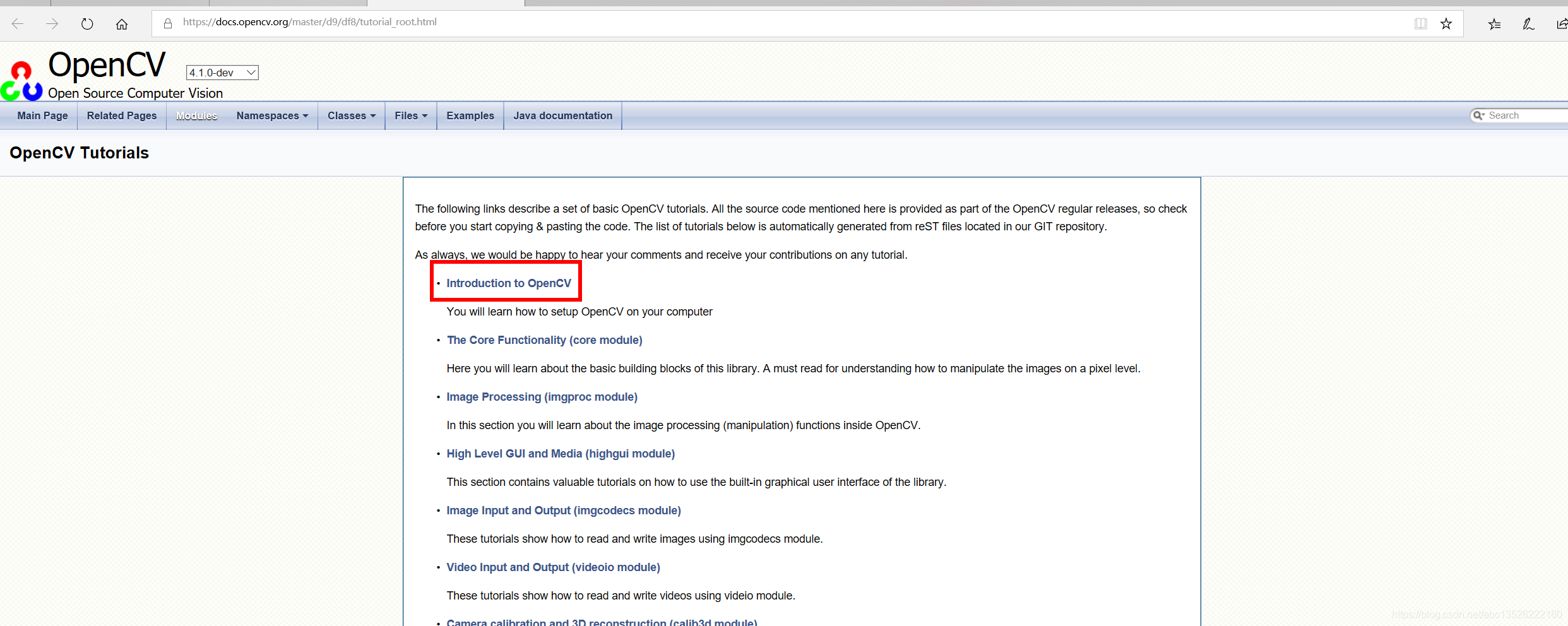Expand the Classes menu

(352, 115)
